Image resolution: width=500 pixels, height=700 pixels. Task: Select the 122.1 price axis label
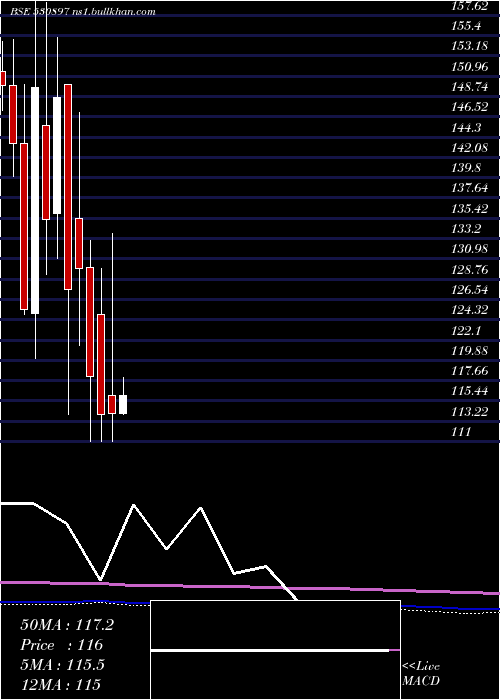[x=466, y=330]
